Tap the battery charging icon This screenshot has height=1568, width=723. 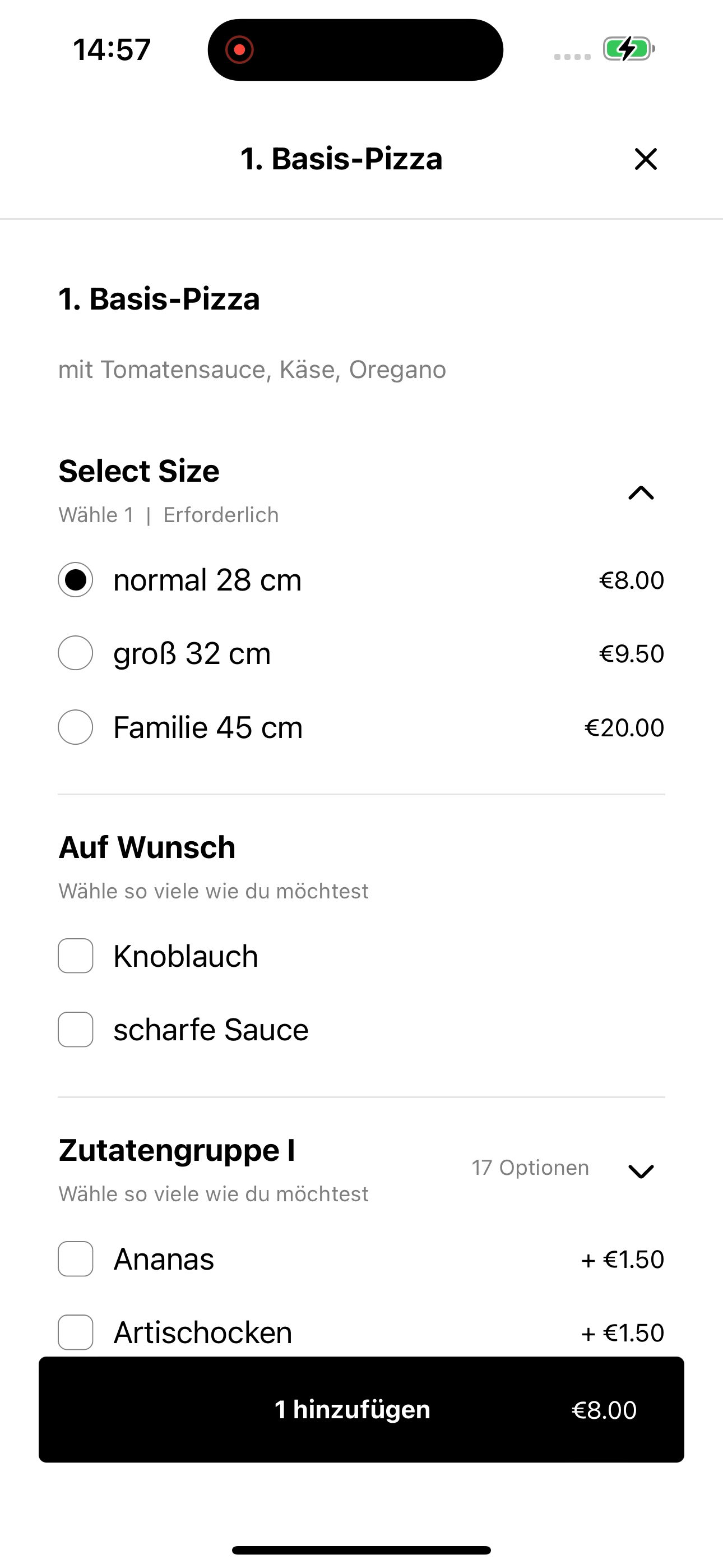(x=629, y=49)
